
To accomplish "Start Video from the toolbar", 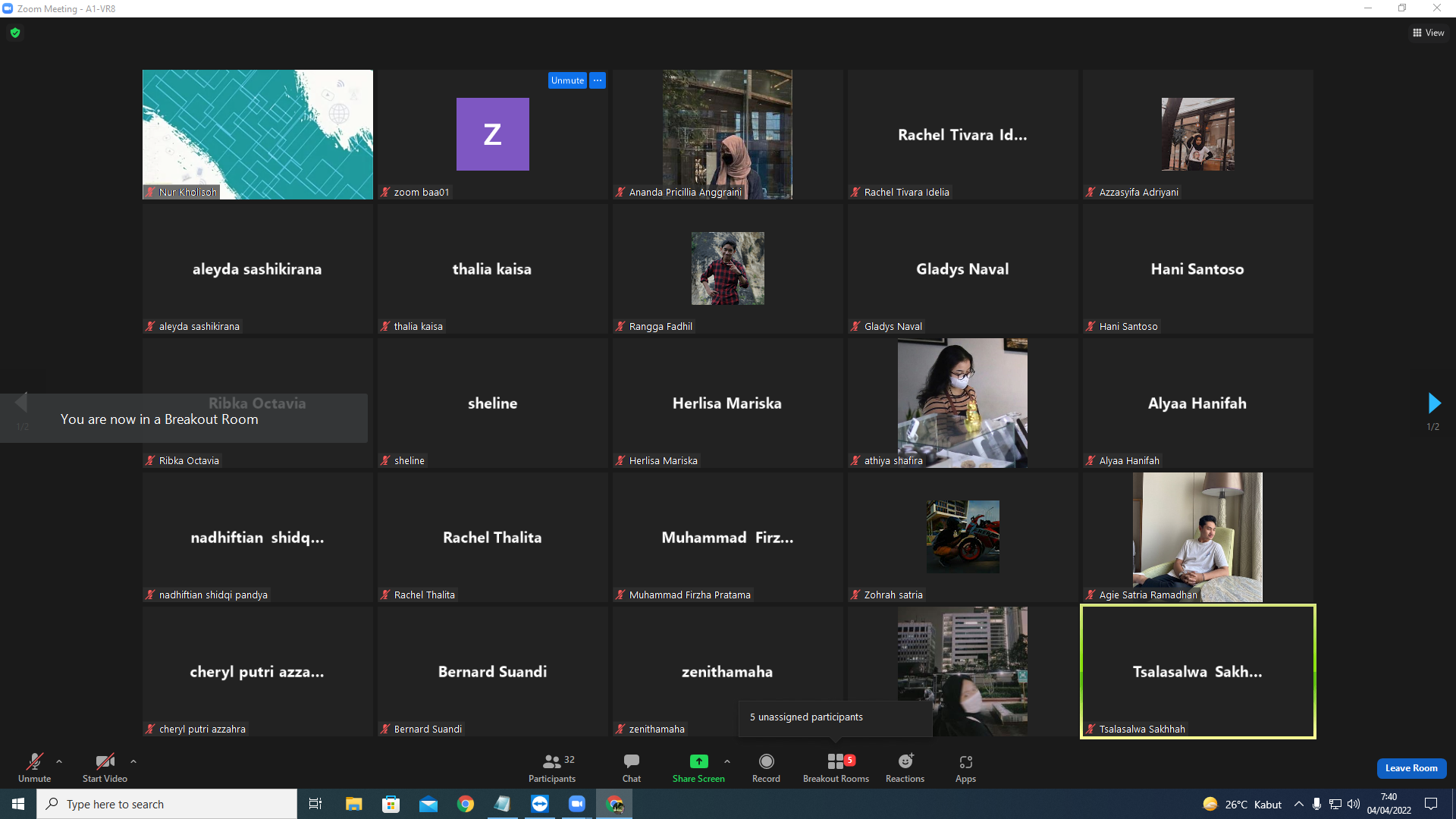I will pyautogui.click(x=105, y=767).
